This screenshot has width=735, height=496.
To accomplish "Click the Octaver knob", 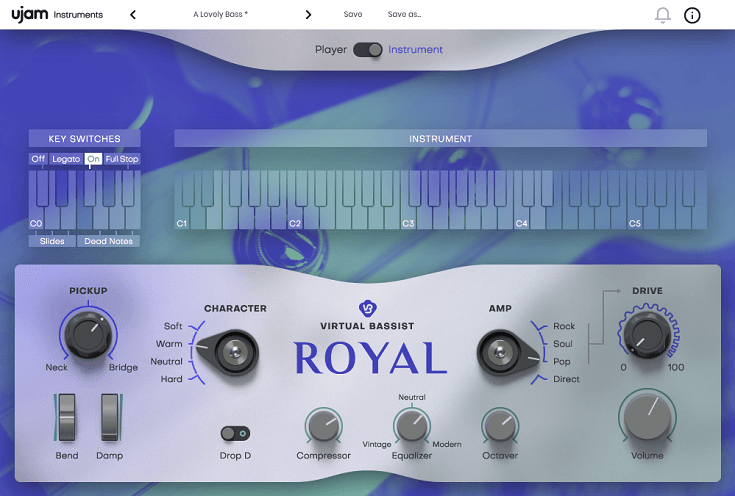I will tap(500, 425).
